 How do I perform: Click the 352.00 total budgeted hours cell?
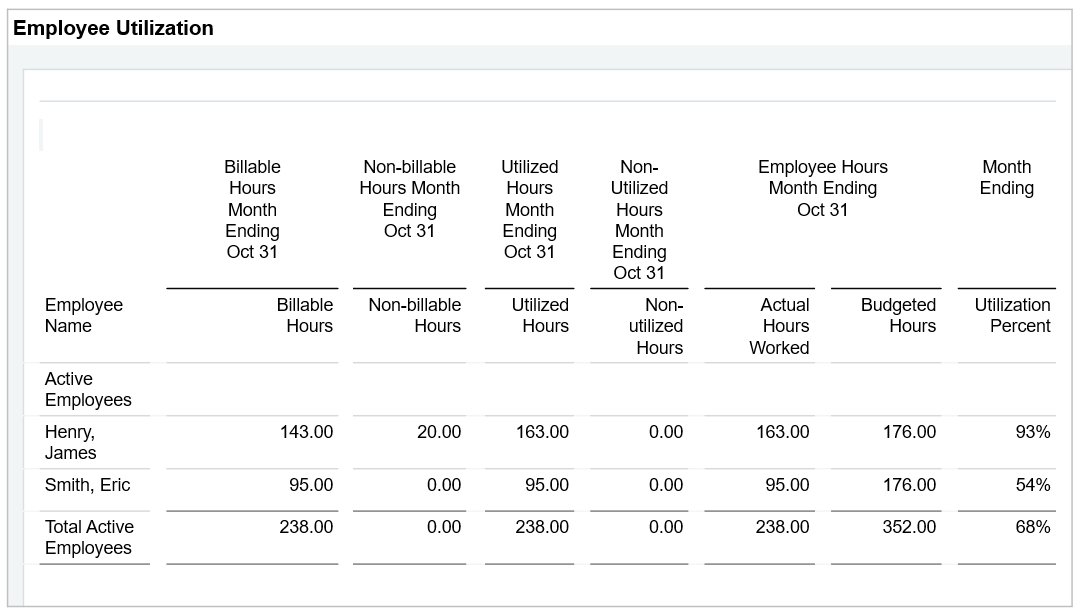click(x=909, y=527)
